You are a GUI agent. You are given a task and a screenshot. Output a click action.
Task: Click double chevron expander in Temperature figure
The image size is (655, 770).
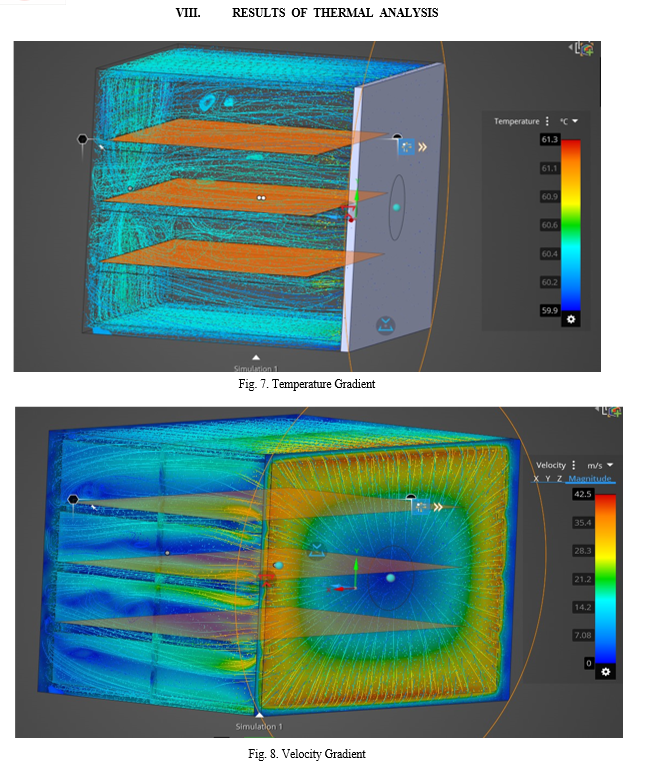tap(422, 147)
